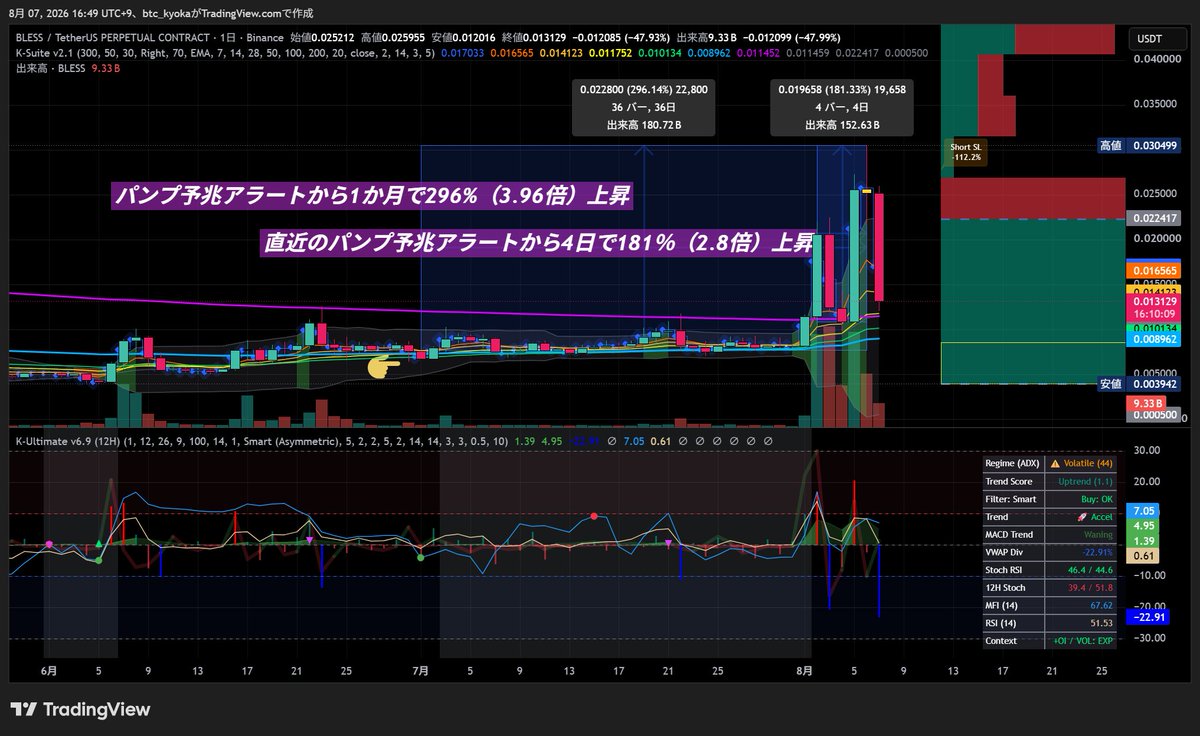Click the orange 0.016565 price axis label
1200x736 pixels.
tap(1152, 270)
